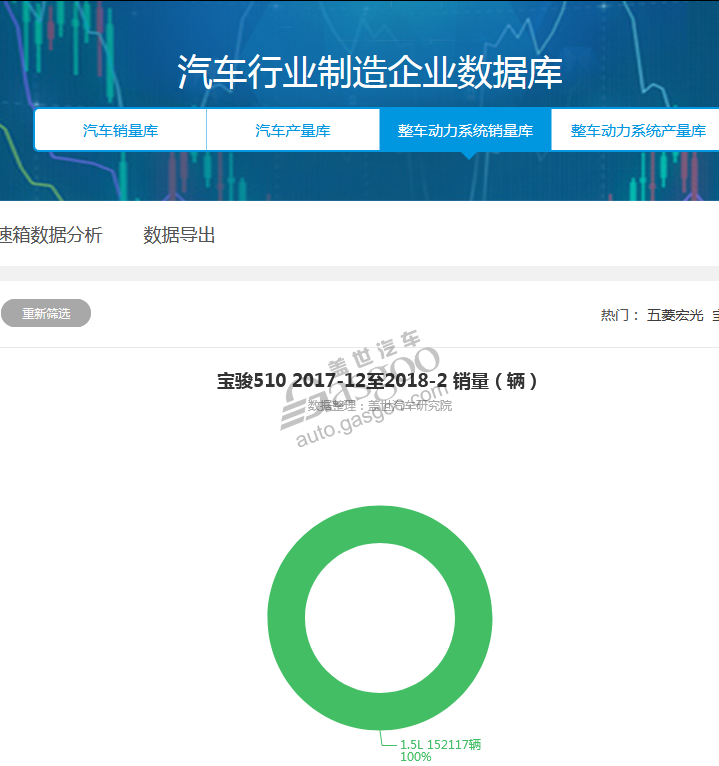Open the 数据导出 section

point(179,235)
